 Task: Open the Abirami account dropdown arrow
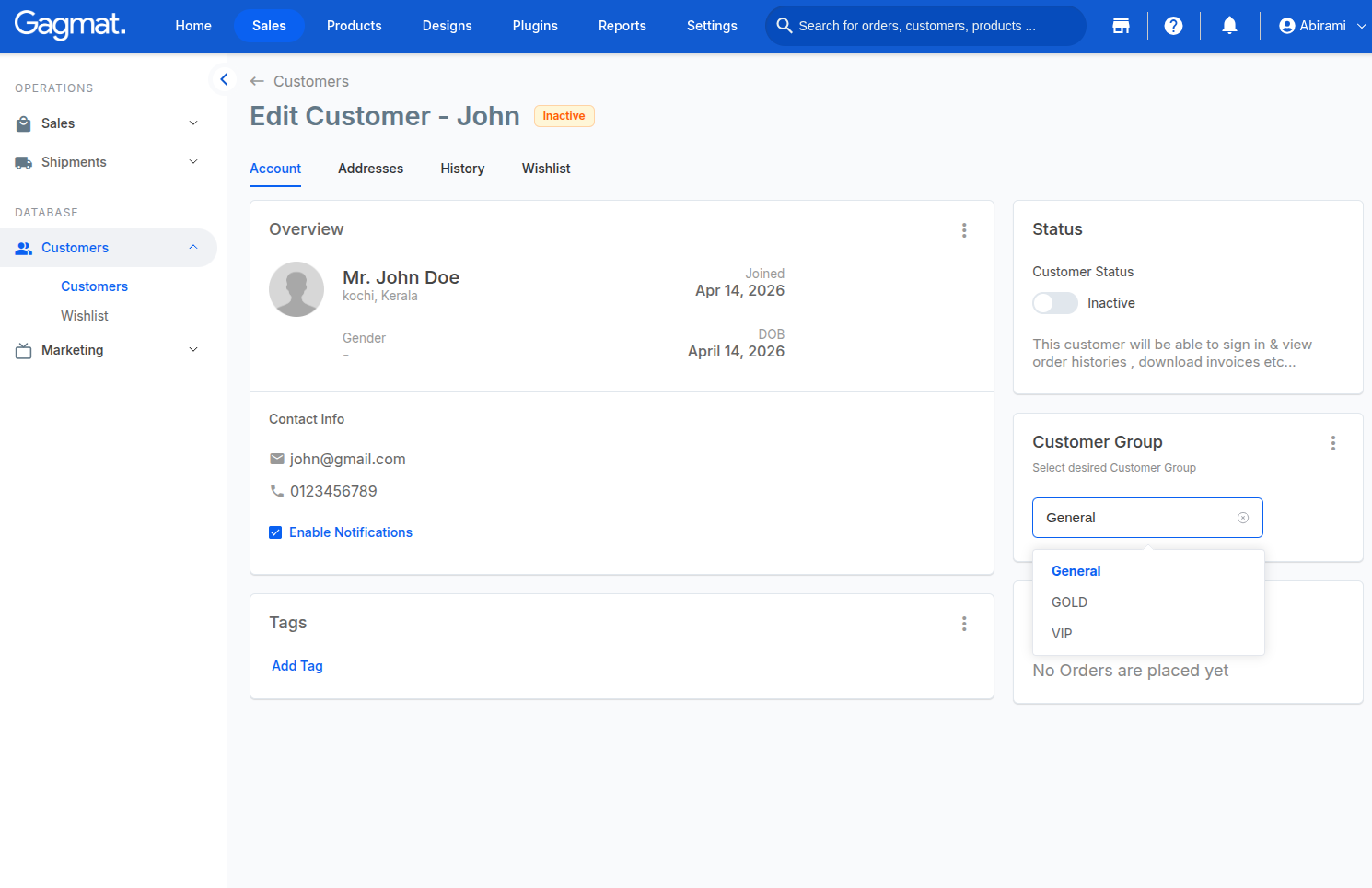1361,26
